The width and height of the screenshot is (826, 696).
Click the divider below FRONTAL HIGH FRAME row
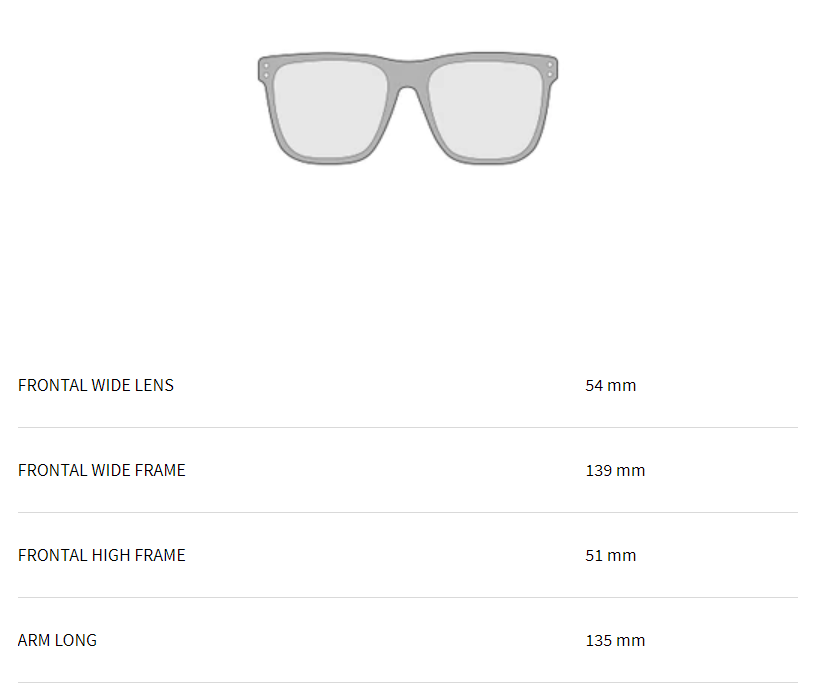click(408, 597)
